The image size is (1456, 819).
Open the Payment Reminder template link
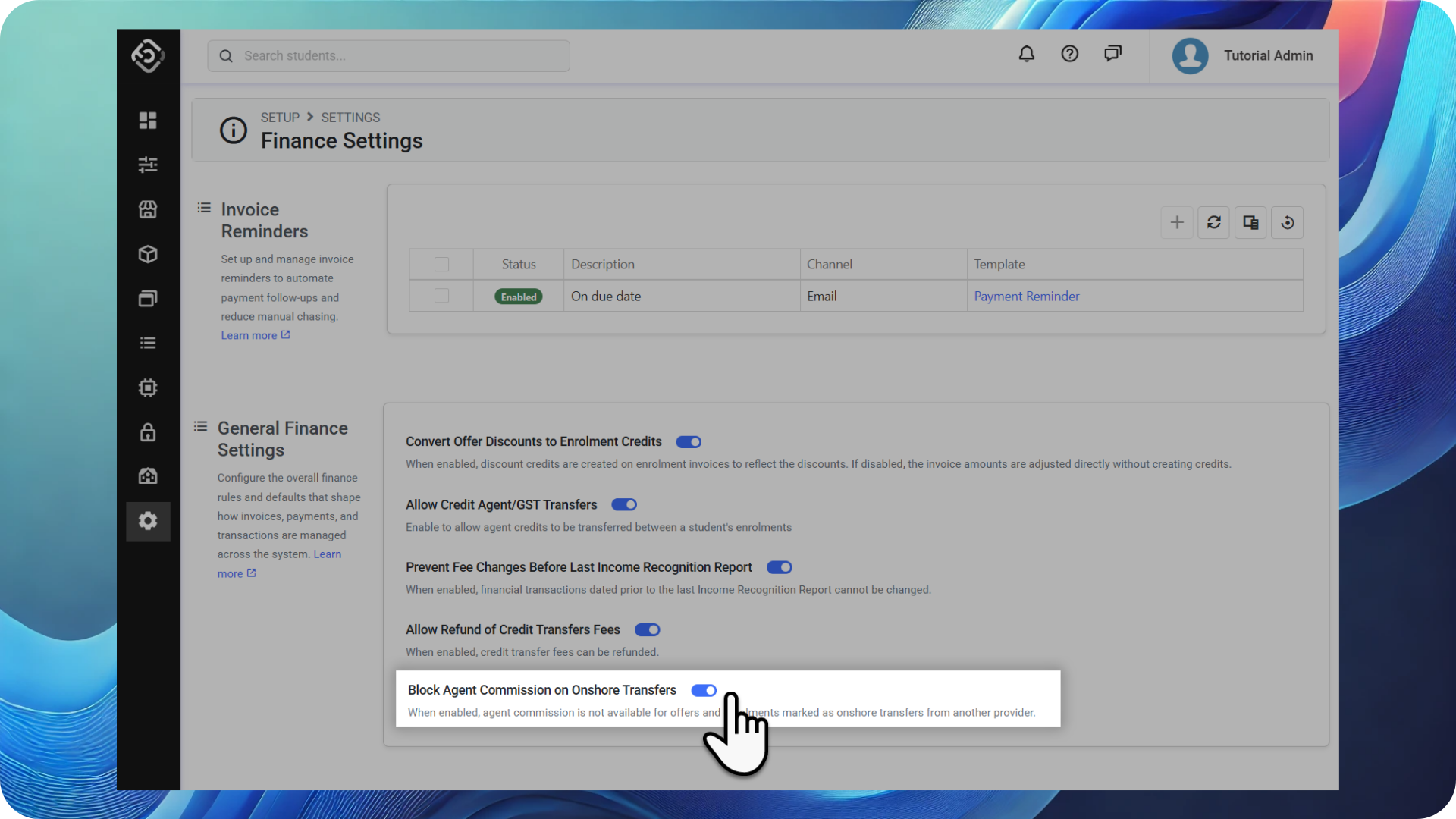pos(1026,297)
